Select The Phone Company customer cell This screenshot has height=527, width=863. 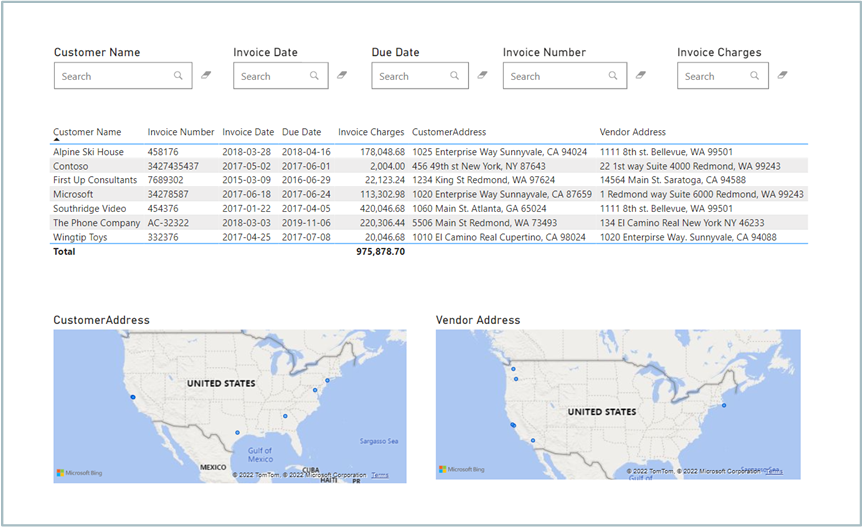pos(96,223)
